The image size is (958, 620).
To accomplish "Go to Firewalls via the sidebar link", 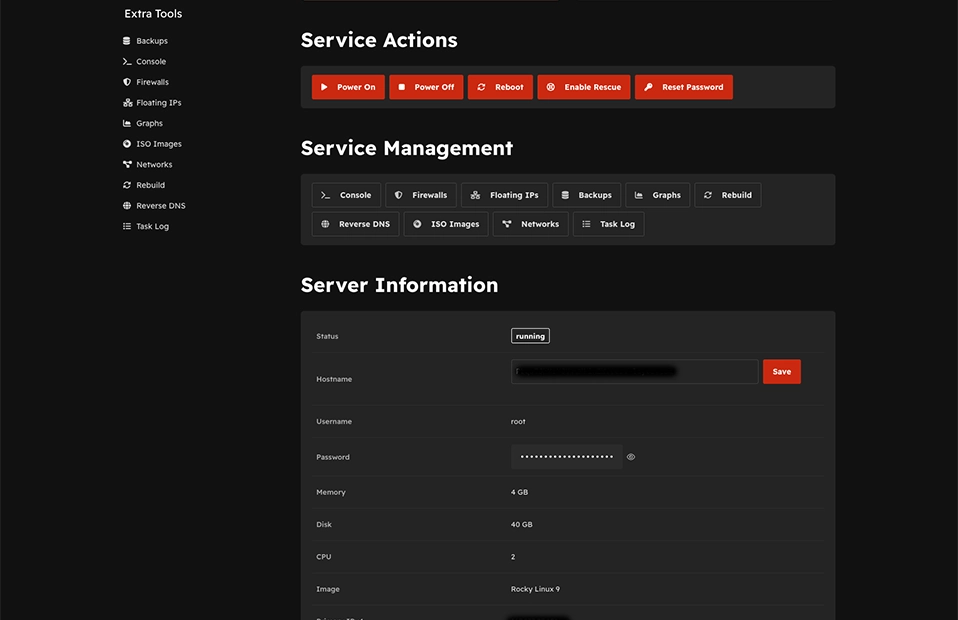I will [152, 82].
